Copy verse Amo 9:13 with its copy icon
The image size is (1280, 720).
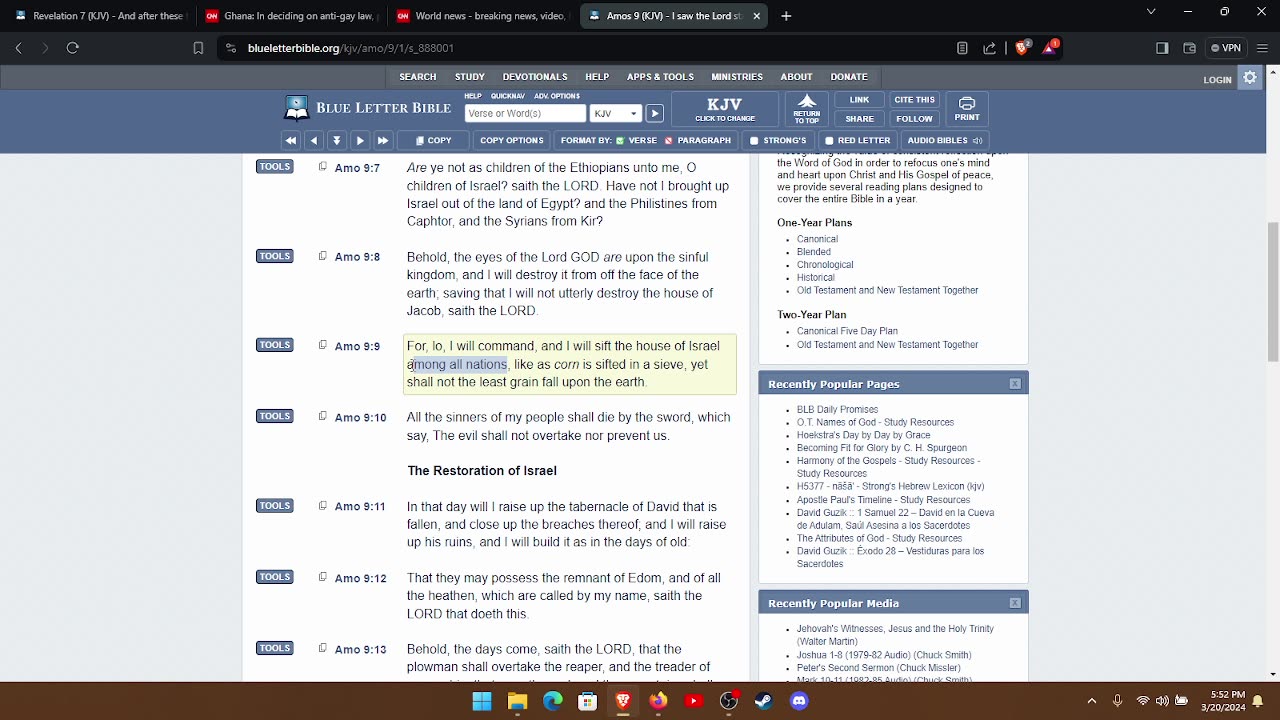pos(322,648)
